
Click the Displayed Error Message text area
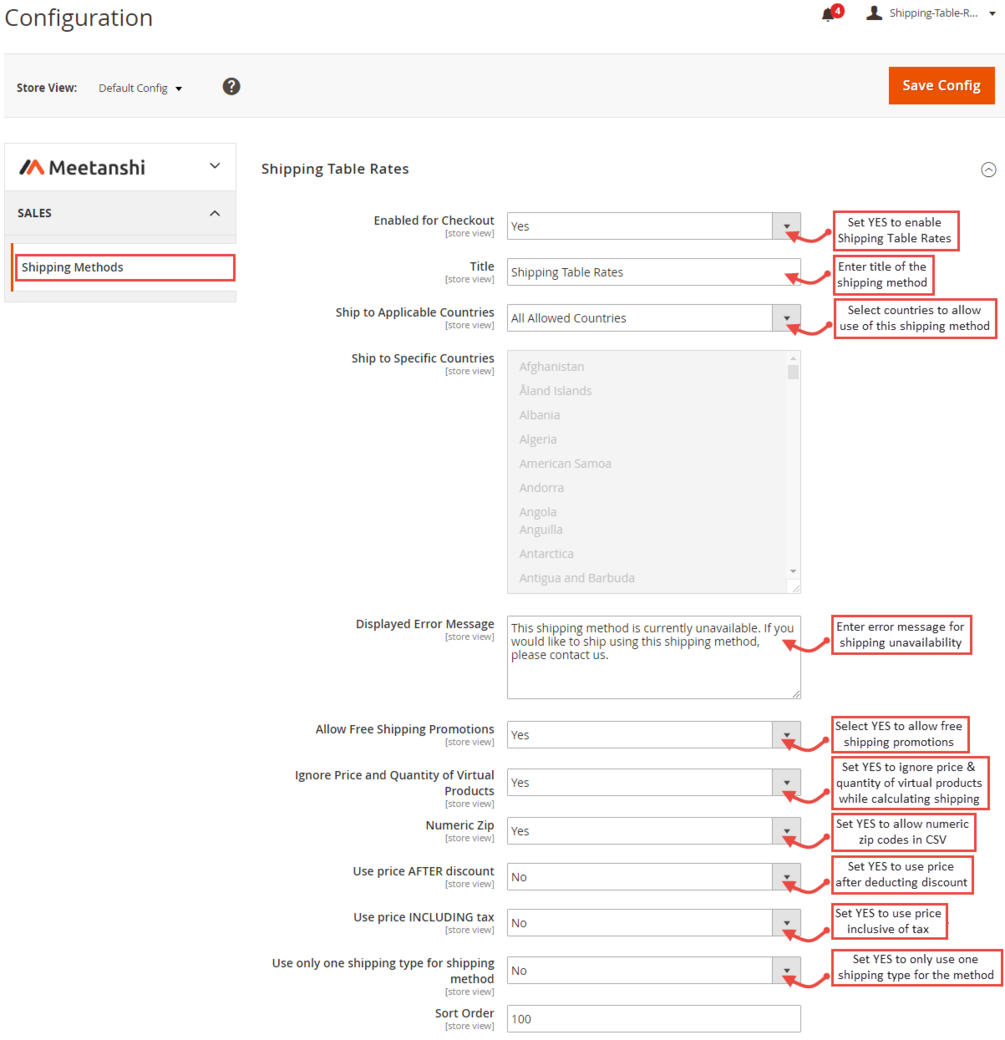653,657
